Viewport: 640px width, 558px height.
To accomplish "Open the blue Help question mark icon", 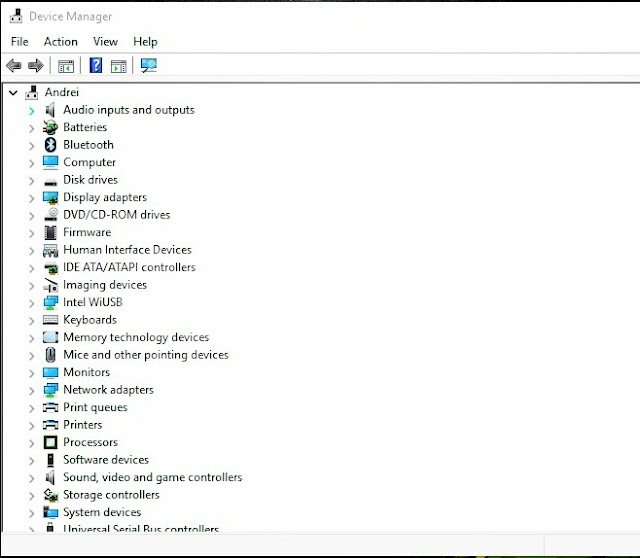I will tap(96, 65).
